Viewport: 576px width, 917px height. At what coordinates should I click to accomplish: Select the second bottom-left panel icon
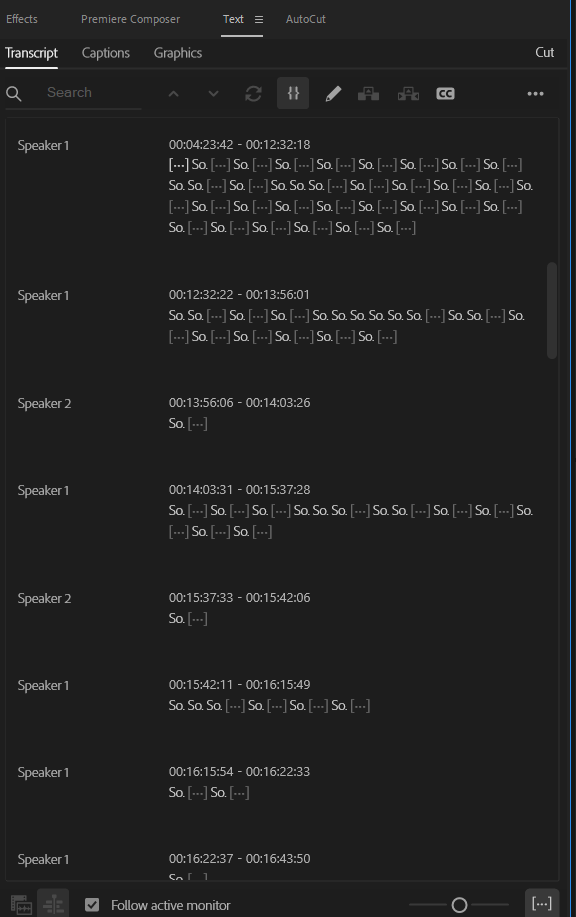click(53, 903)
